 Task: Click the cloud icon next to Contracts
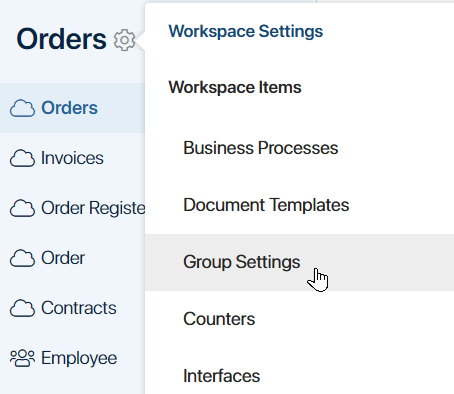click(x=22, y=308)
